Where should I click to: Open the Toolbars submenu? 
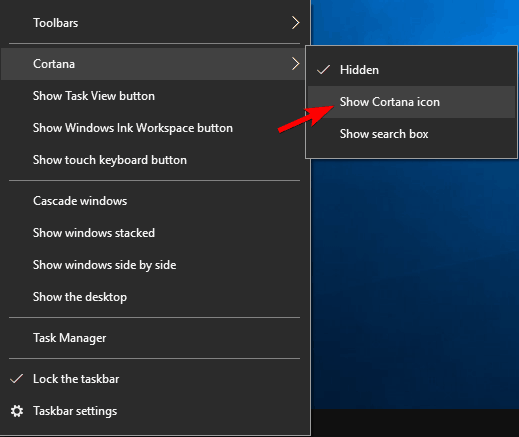(155, 23)
